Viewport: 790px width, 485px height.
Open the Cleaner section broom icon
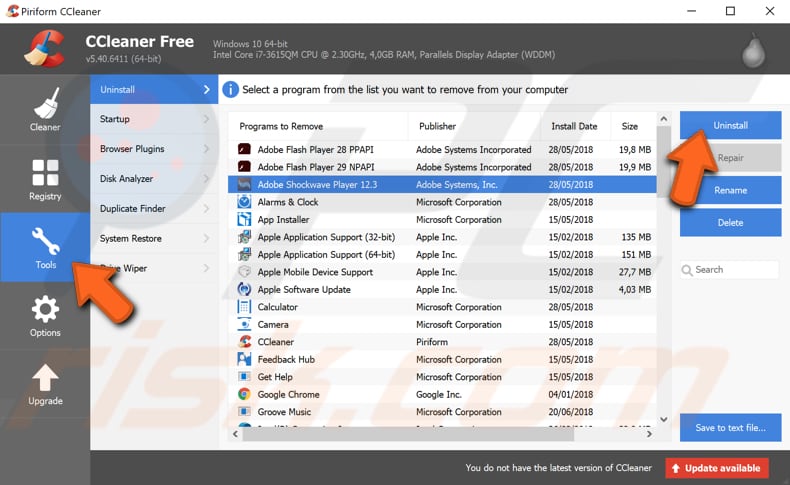(45, 103)
